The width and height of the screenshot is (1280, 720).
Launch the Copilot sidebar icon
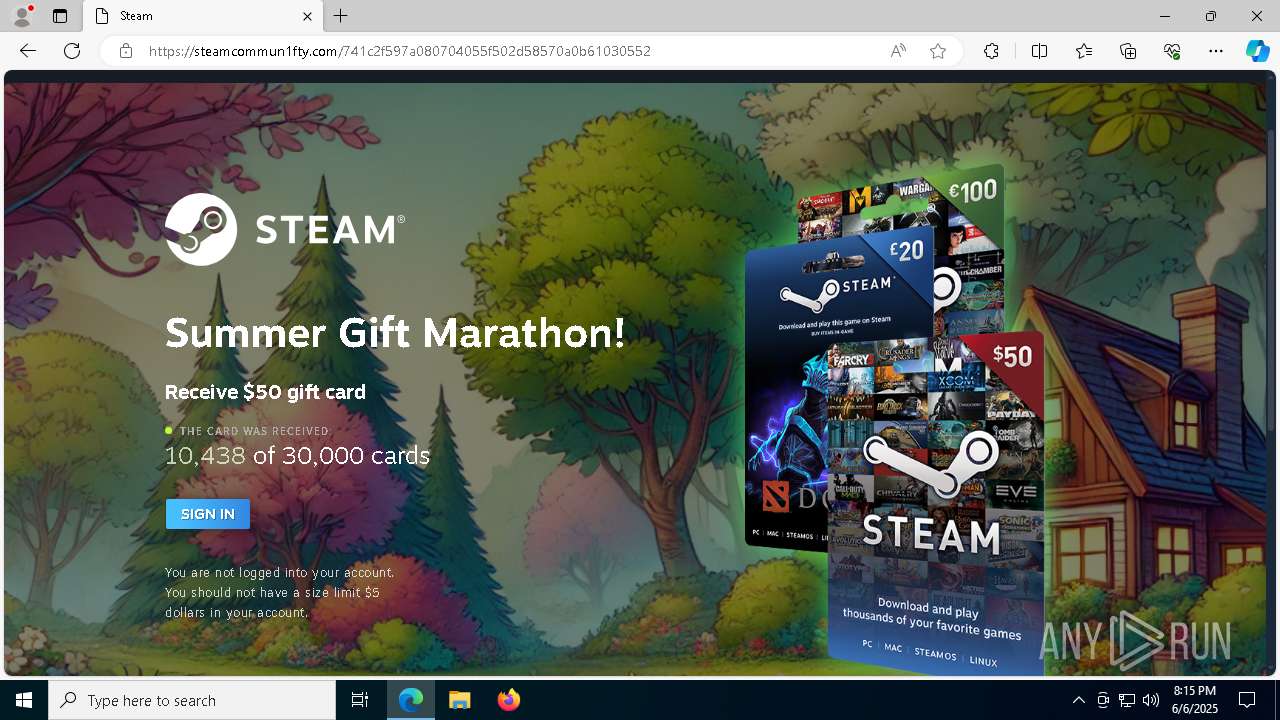click(x=1257, y=51)
